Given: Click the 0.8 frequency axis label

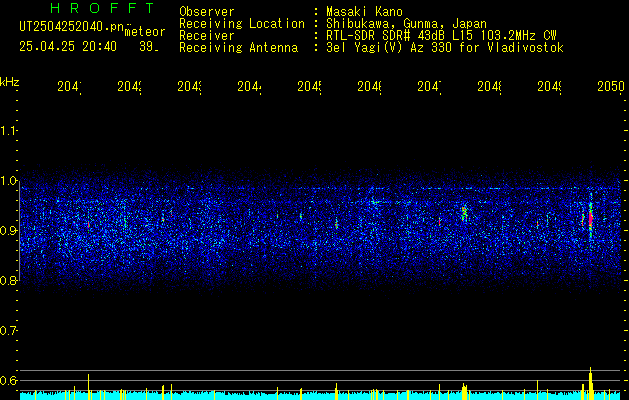Looking at the screenshot, I should click(x=8, y=280).
